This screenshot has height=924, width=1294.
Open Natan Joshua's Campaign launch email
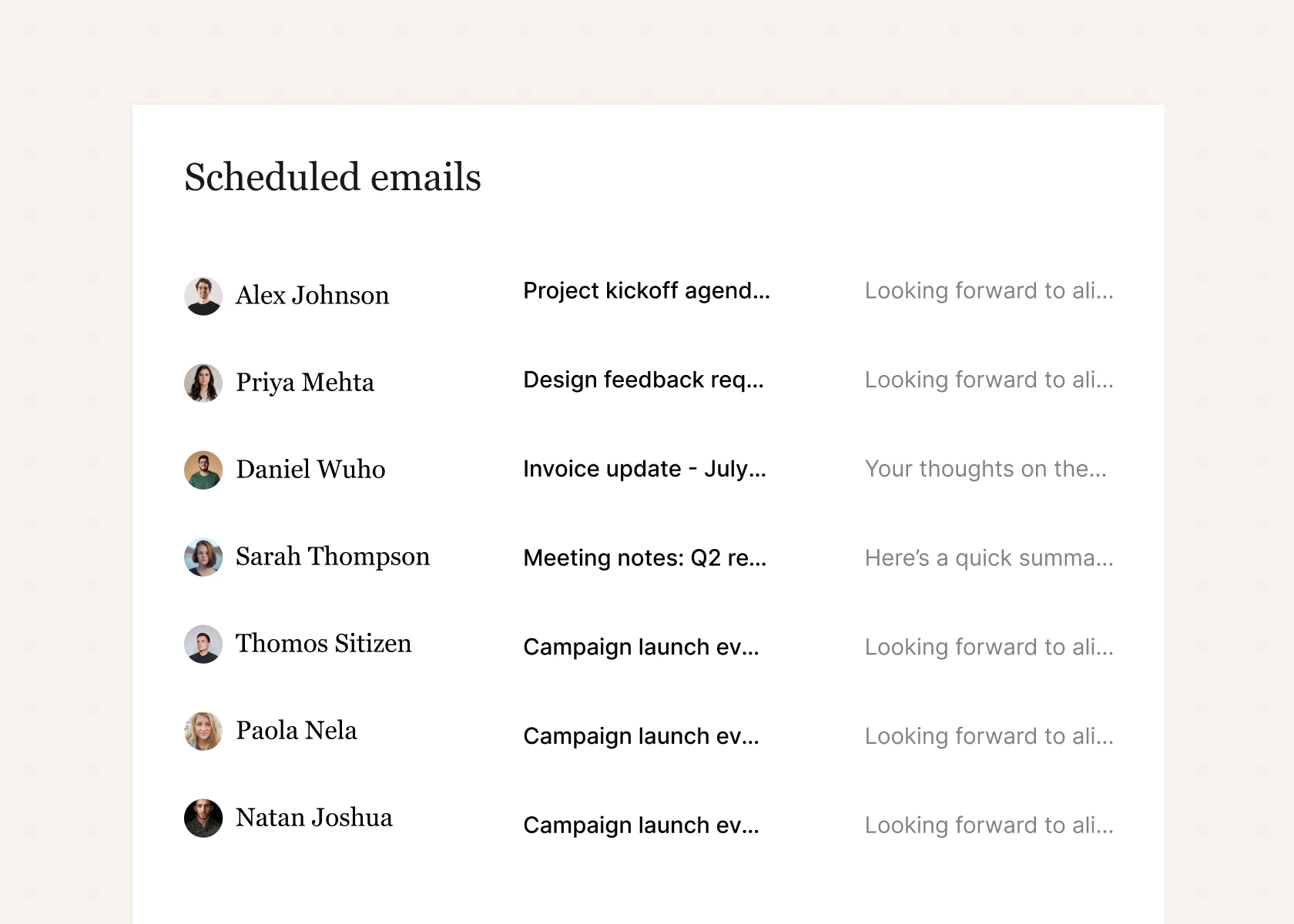[x=641, y=825]
